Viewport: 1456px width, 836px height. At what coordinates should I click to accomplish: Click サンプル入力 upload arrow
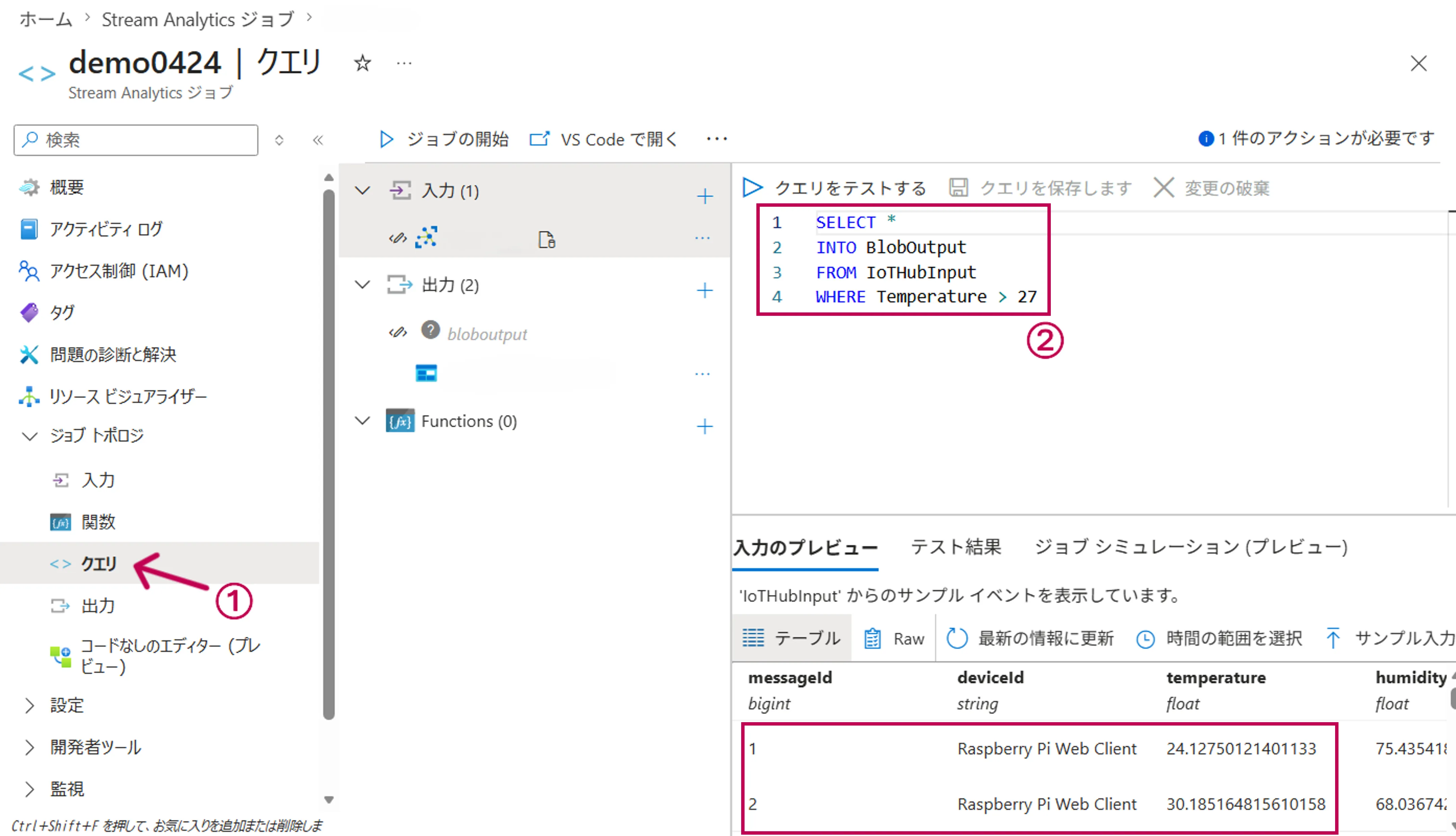coord(1333,638)
